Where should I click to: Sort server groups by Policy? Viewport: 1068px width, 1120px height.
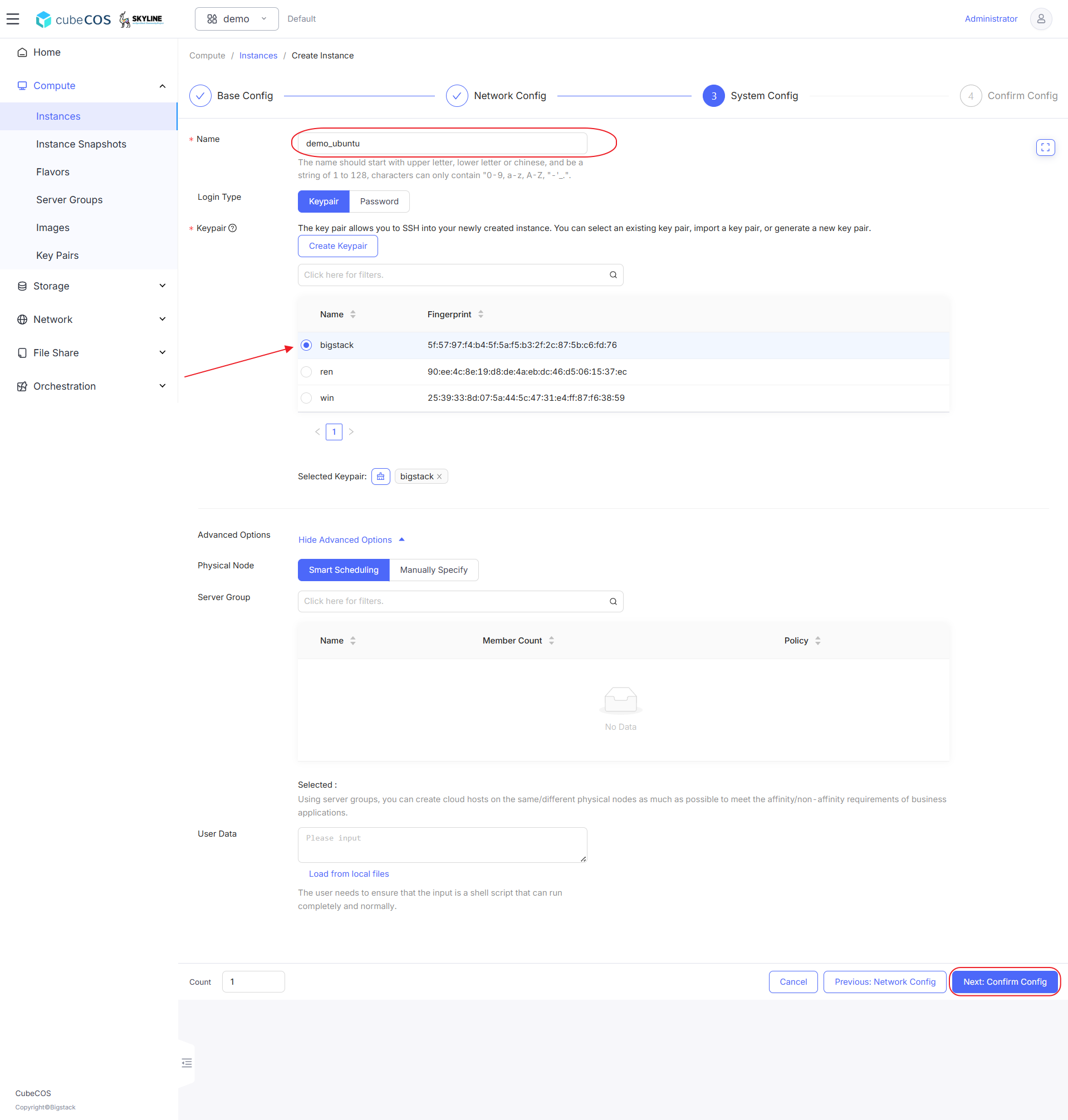pos(817,641)
